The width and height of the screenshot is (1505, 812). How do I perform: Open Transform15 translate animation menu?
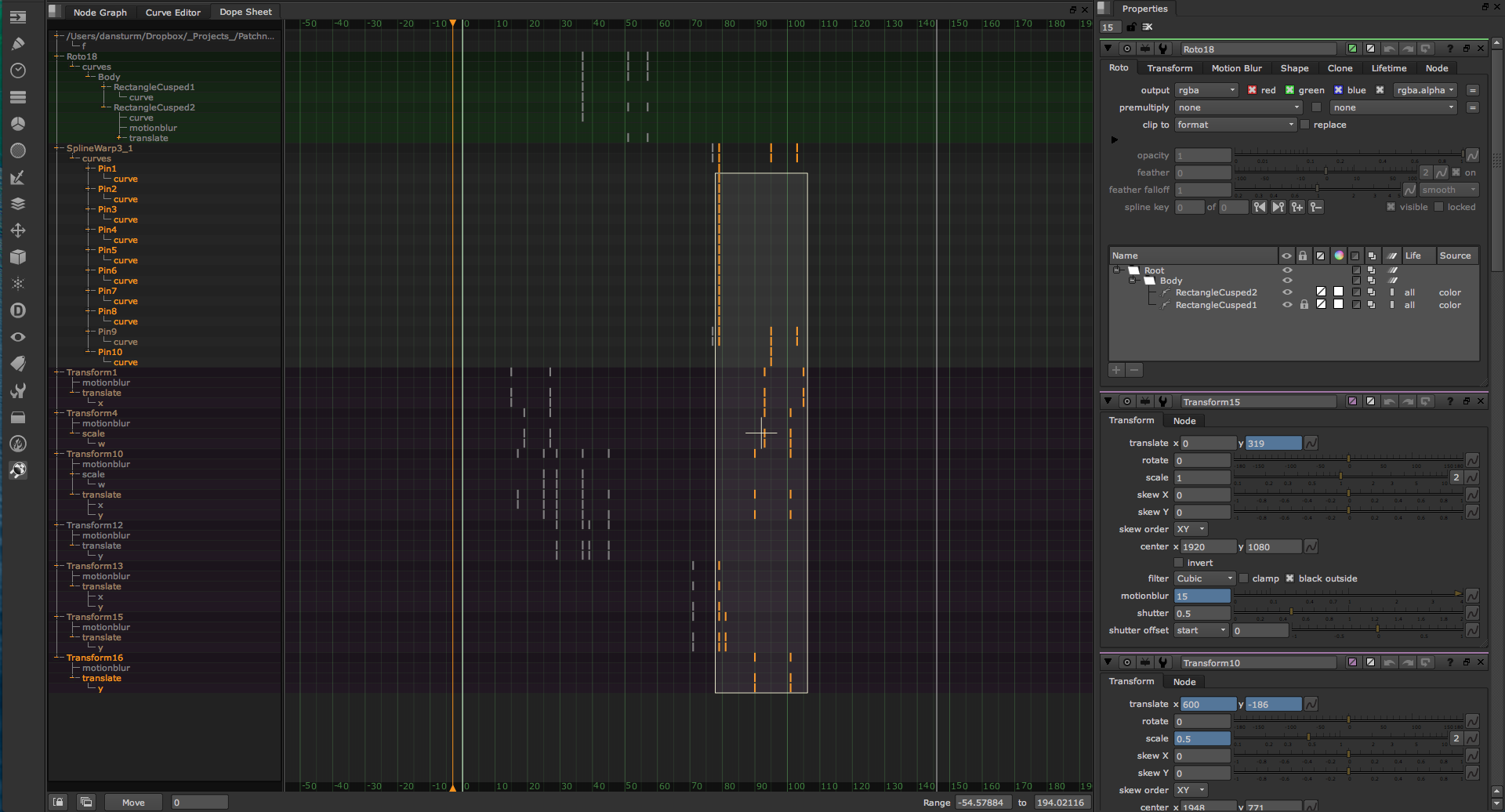tap(1311, 444)
